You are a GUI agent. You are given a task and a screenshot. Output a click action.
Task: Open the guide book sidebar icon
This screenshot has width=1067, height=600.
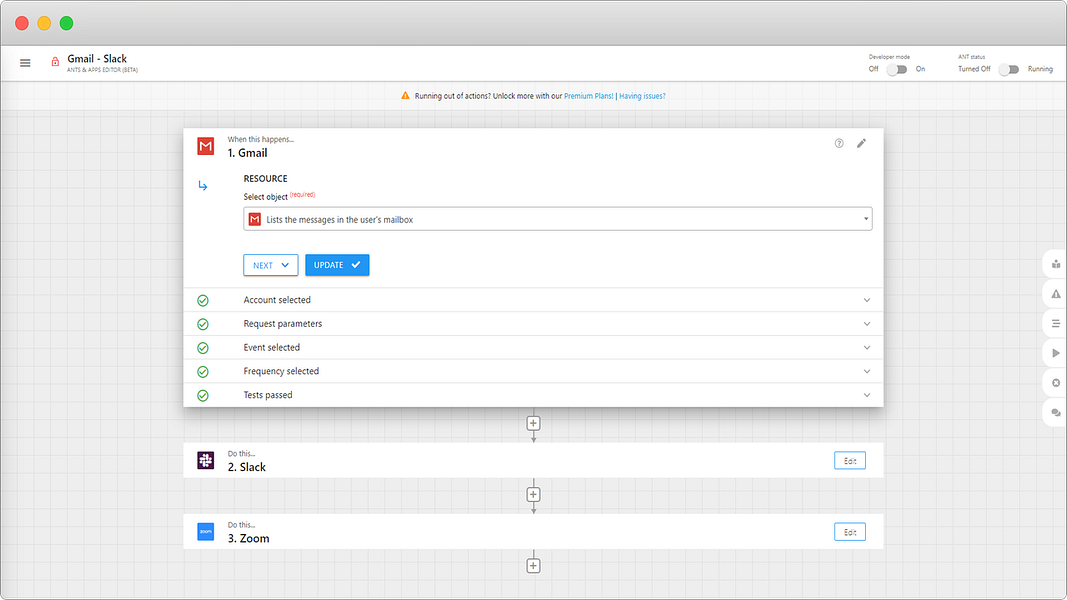pyautogui.click(x=1056, y=264)
